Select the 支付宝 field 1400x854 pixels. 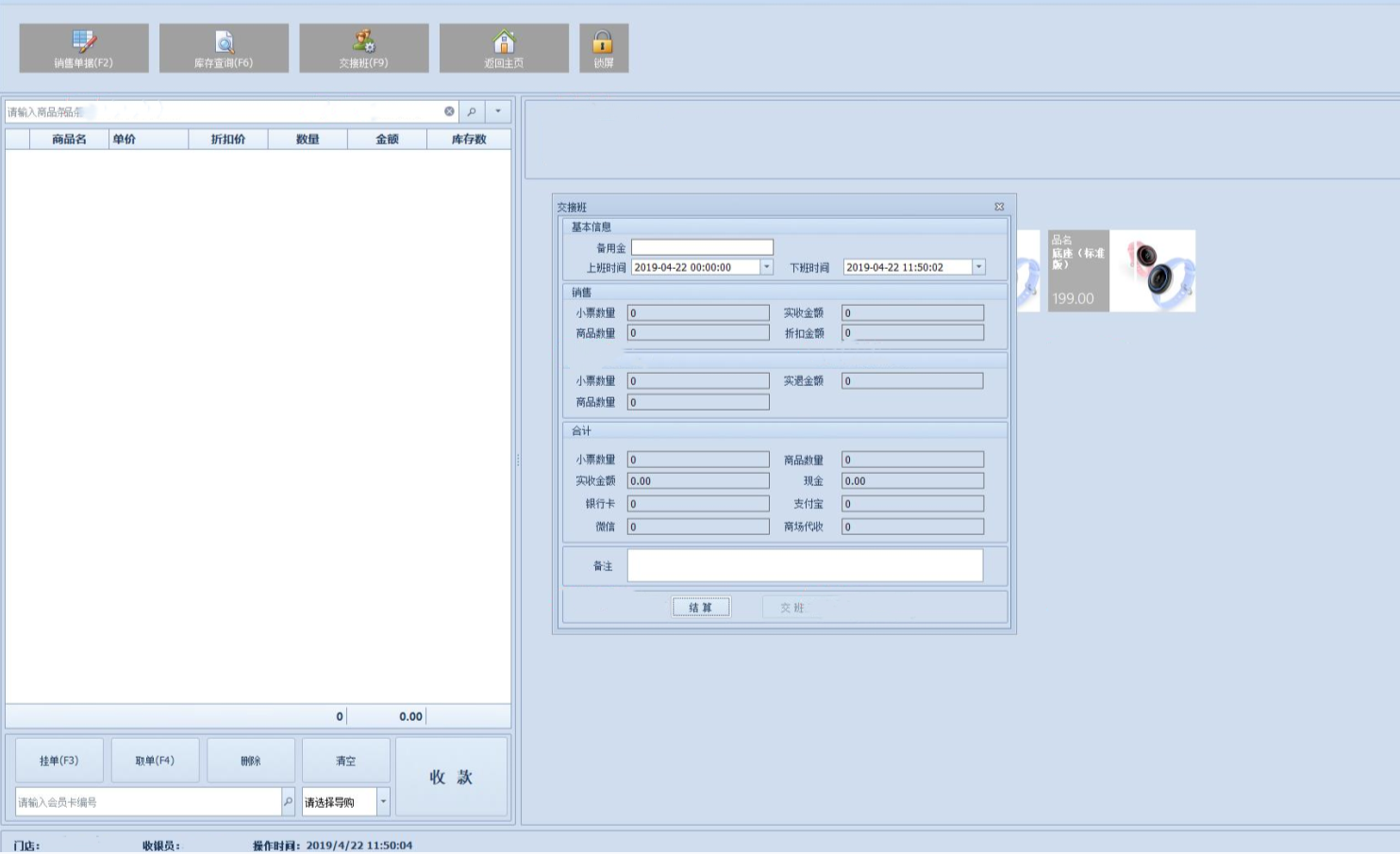pyautogui.click(x=912, y=504)
